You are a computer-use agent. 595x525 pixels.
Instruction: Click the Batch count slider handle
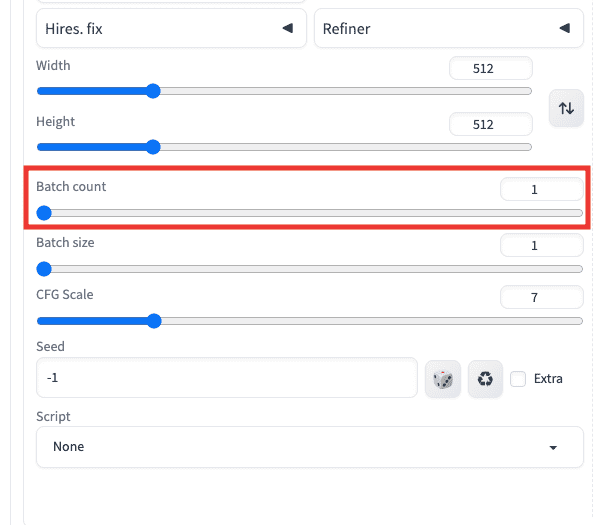point(44,213)
